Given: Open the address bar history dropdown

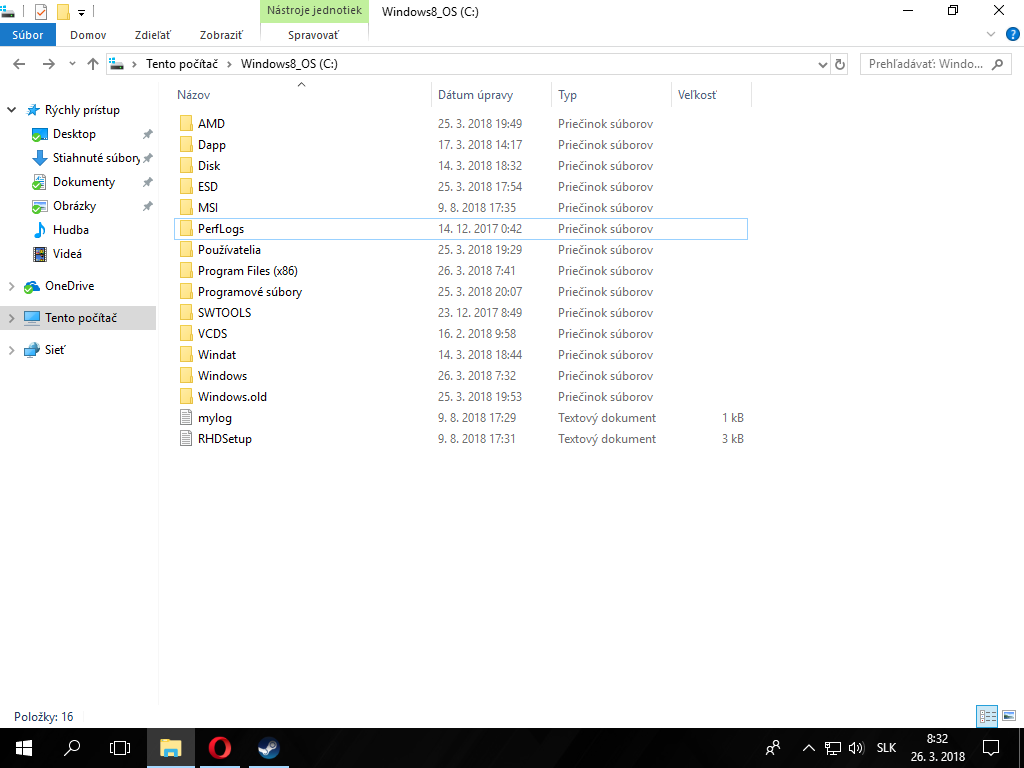Looking at the screenshot, I should coord(823,64).
